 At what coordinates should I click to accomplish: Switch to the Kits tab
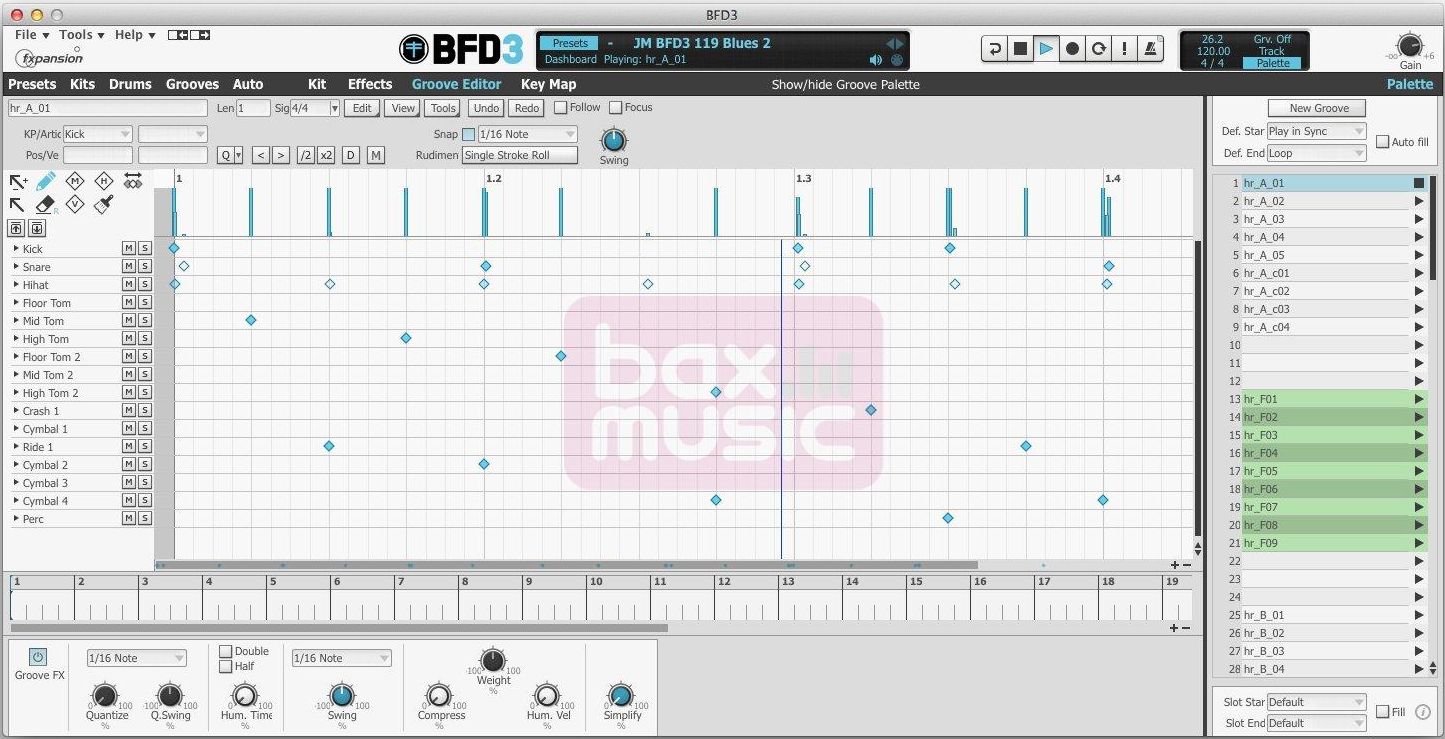pos(82,84)
